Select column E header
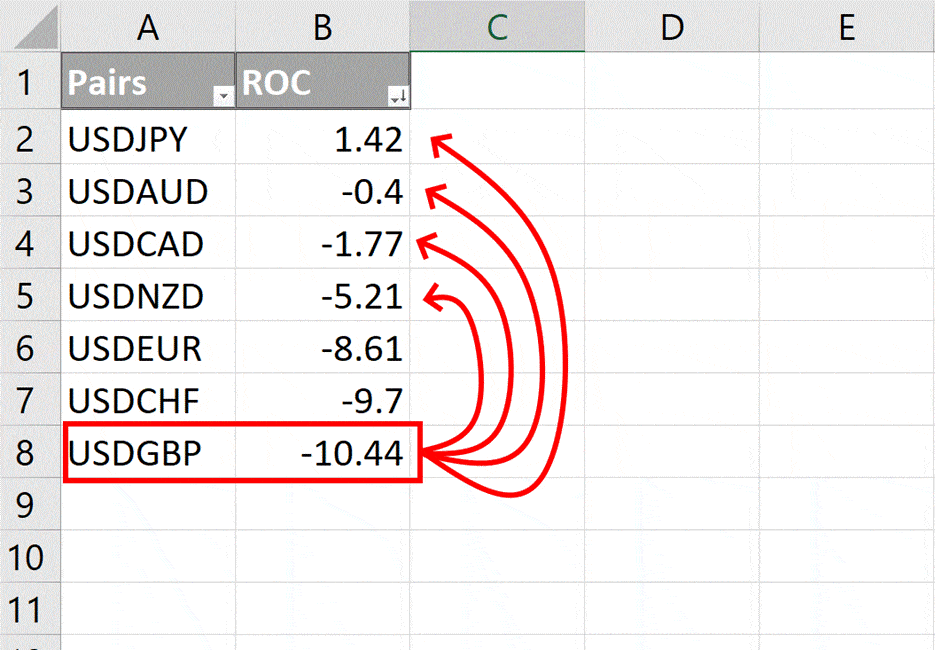Viewport: 935px width, 650px height. point(847,26)
